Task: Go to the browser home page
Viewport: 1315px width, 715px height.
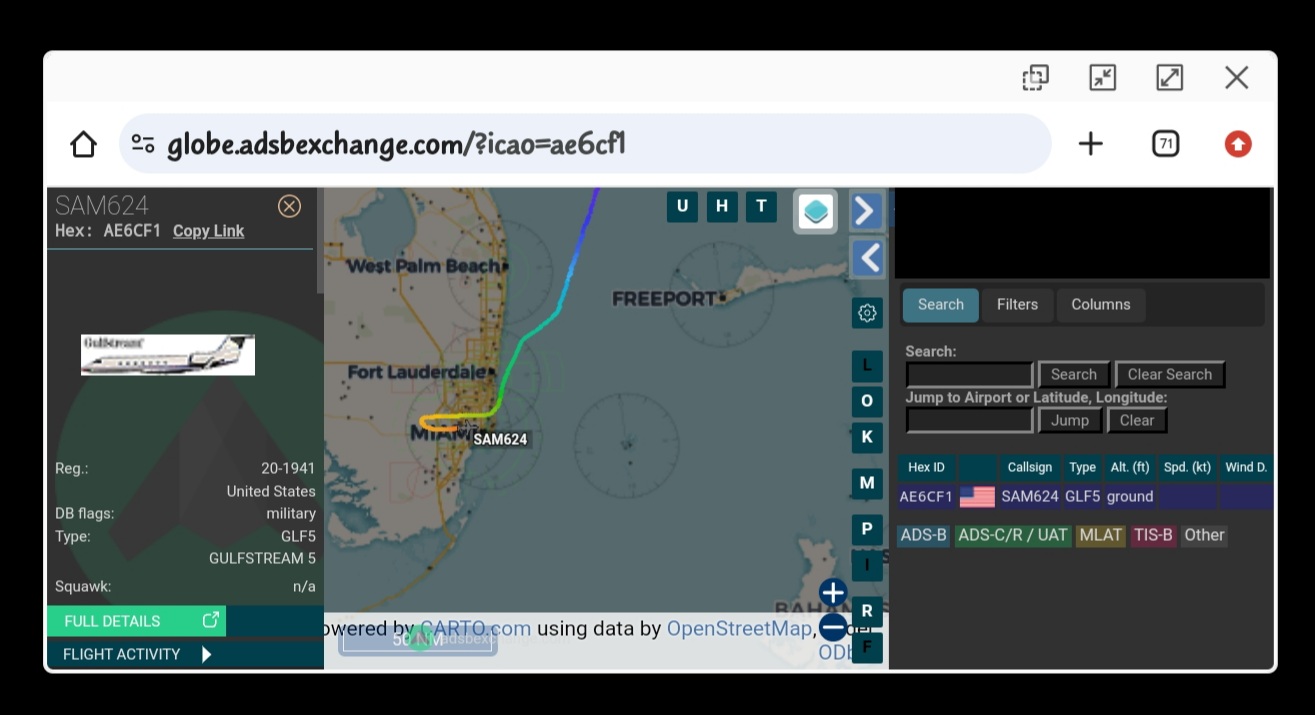Action: 83,144
